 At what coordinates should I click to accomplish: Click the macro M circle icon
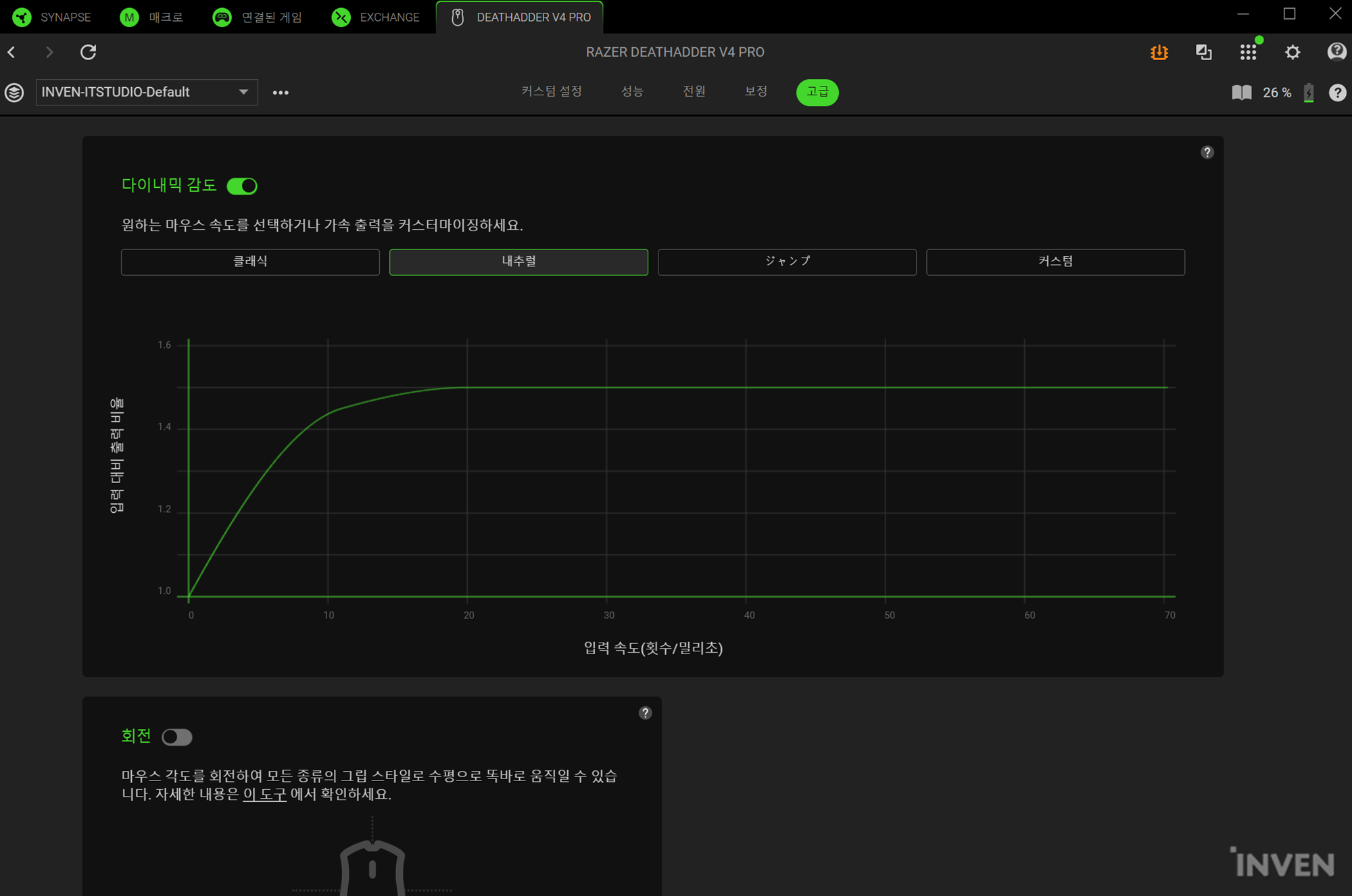click(129, 17)
